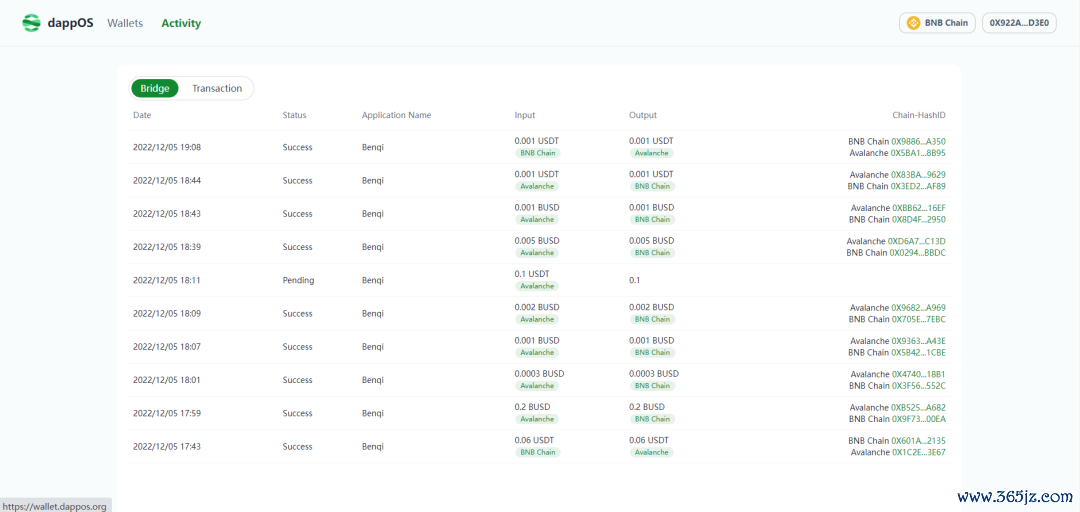This screenshot has width=1080, height=512.
Task: Go to the Activity page
Action: (x=181, y=23)
